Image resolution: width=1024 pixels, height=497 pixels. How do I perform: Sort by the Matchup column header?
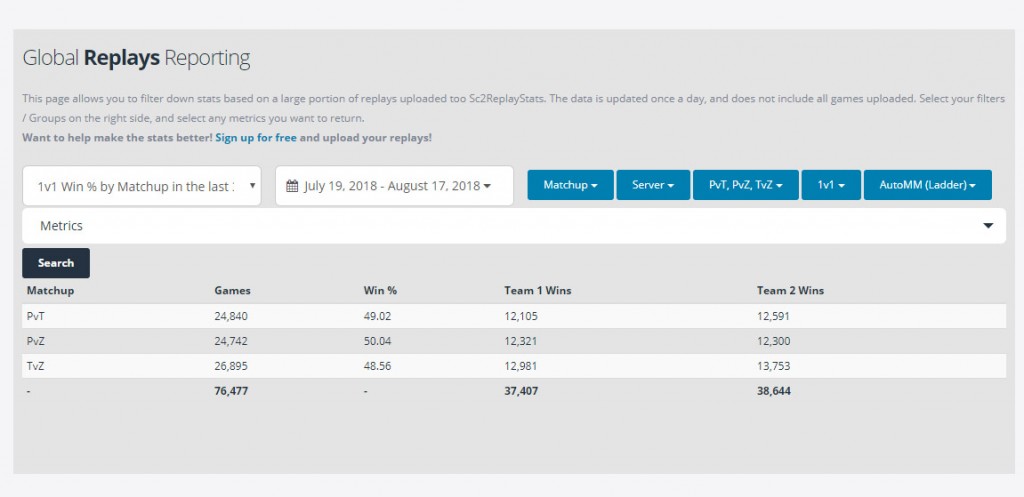[x=50, y=291]
